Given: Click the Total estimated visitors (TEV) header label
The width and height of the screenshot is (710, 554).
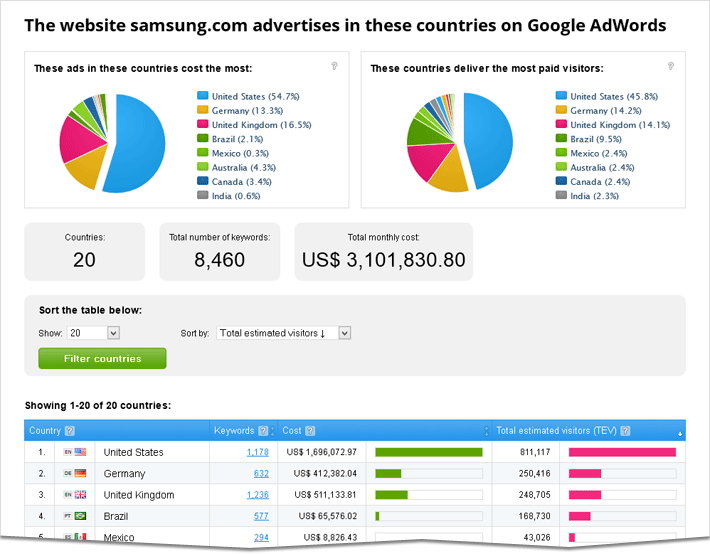Looking at the screenshot, I should [556, 431].
